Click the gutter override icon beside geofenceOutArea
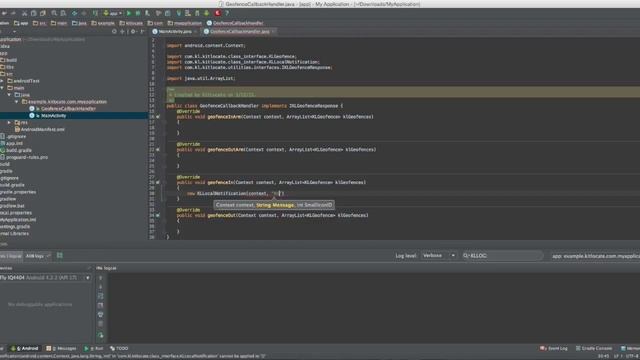Viewport: 640px width, 360px height. click(x=158, y=150)
